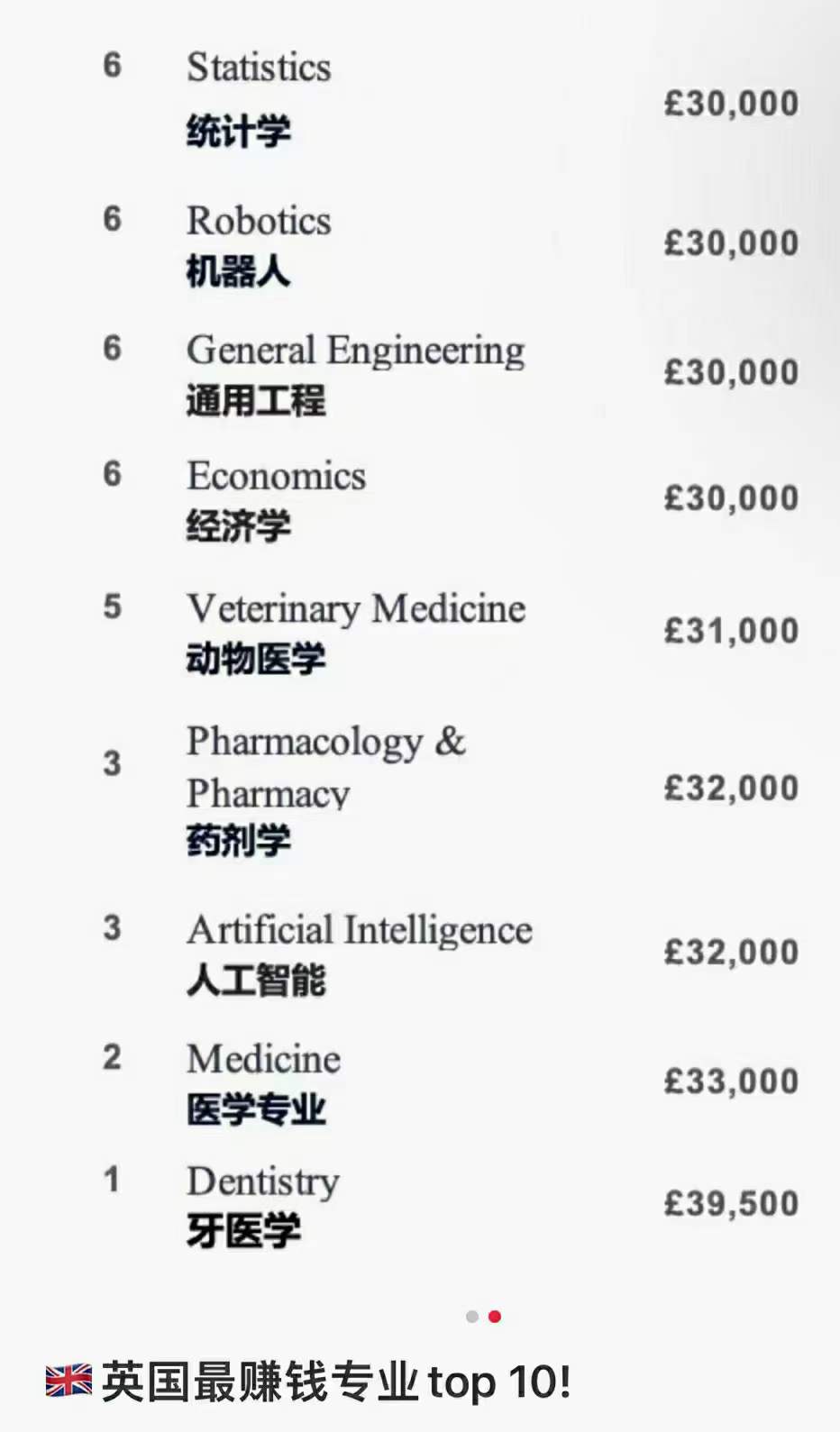Tap the Chinese label 牙医学
This screenshot has width=840, height=1432.
point(243,1231)
